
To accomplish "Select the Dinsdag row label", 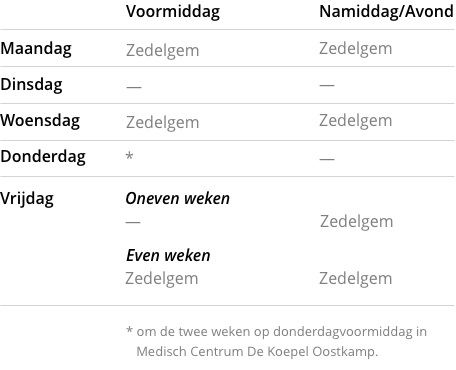I will coord(31,85).
